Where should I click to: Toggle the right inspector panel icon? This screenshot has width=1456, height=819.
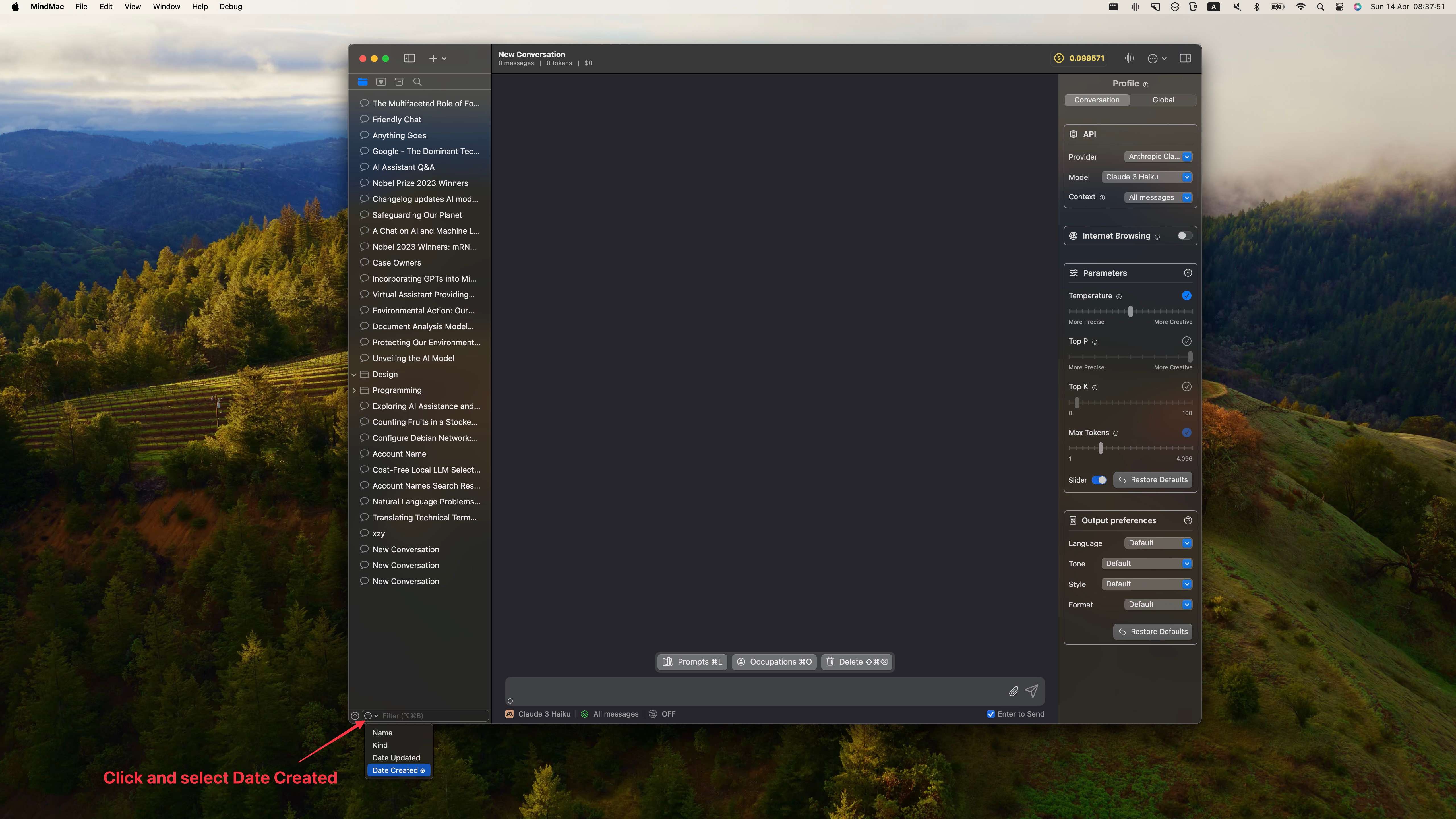pos(1185,58)
